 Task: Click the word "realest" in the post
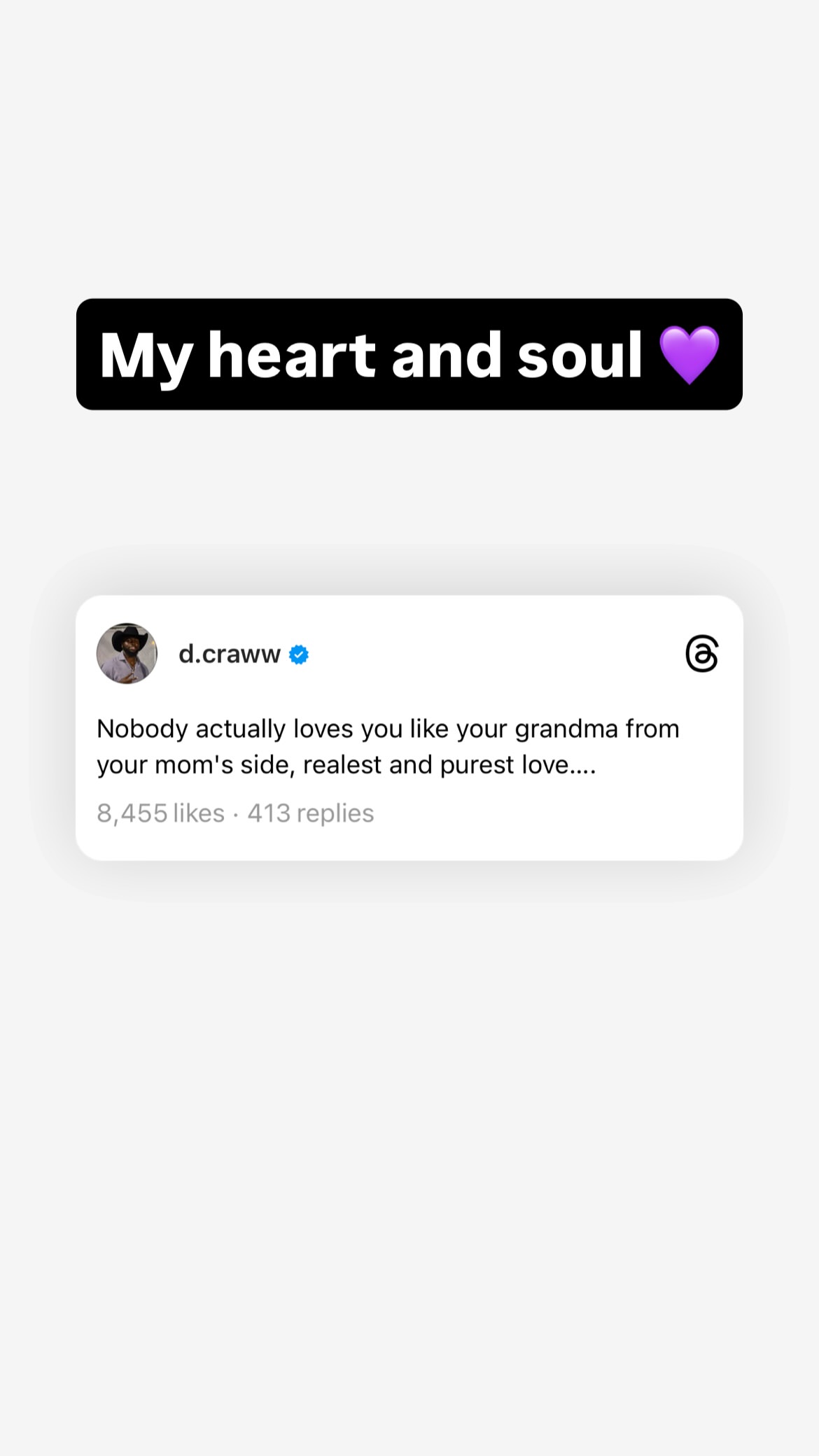[x=343, y=765]
